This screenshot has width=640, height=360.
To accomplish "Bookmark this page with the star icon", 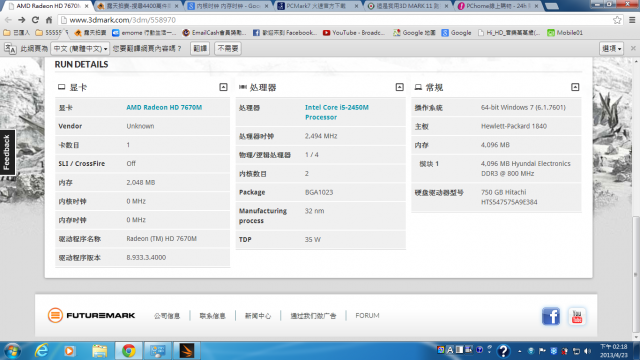I will (617, 20).
